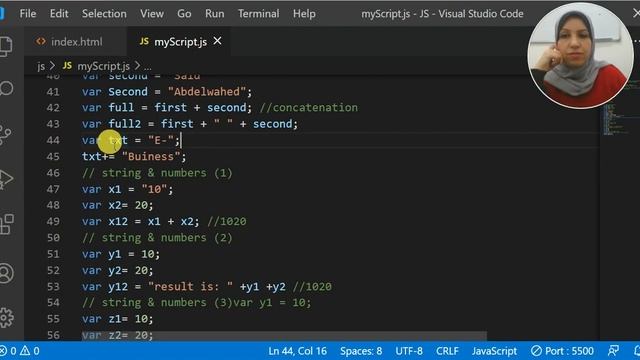Open the Search view in activity bar

tap(6, 88)
